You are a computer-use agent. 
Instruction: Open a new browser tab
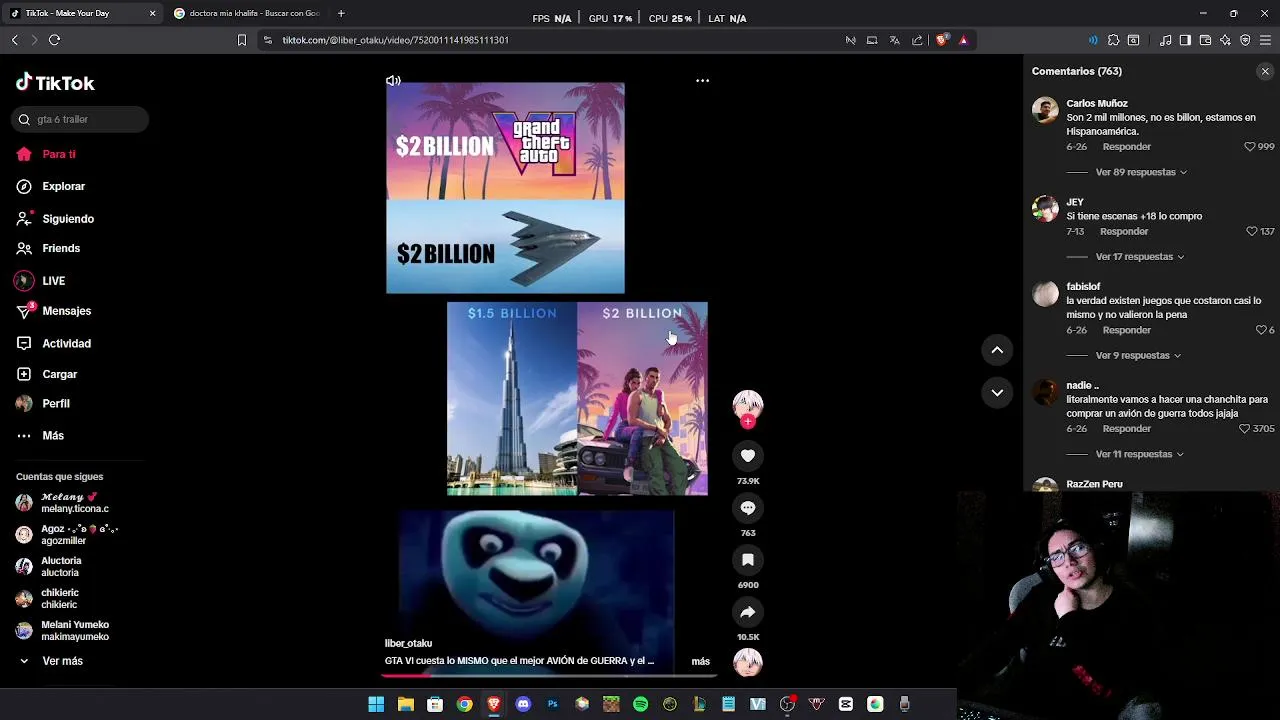click(341, 14)
